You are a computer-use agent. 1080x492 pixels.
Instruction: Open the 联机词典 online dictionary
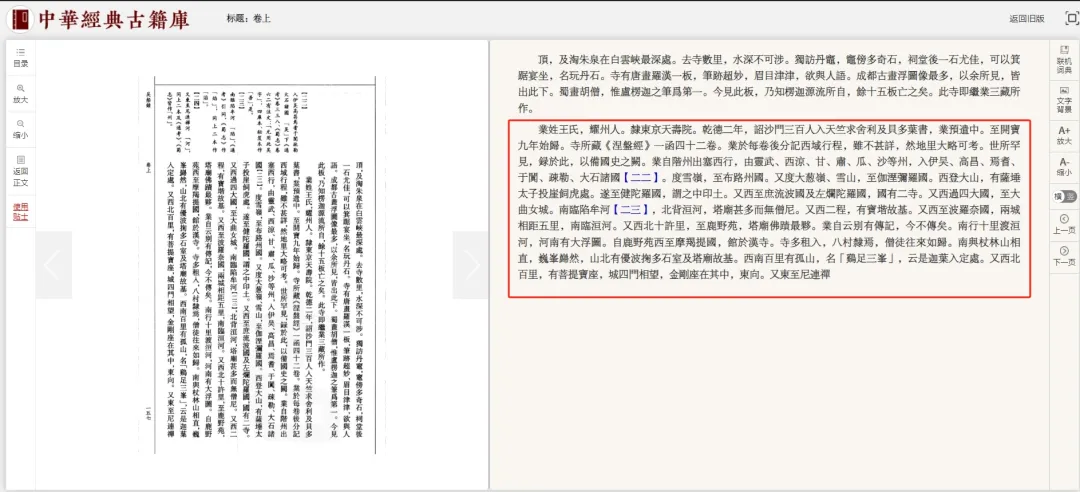tap(1063, 60)
